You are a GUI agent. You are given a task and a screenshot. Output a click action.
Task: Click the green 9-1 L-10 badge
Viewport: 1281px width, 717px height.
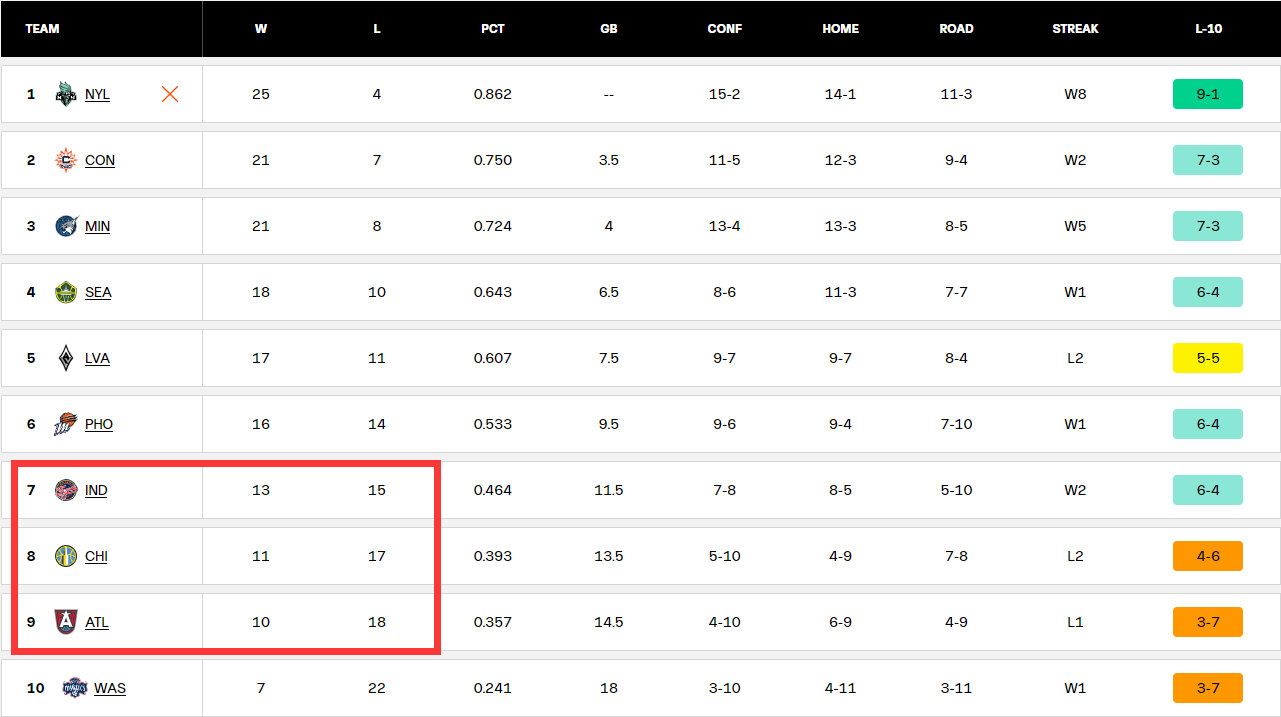coord(1207,94)
